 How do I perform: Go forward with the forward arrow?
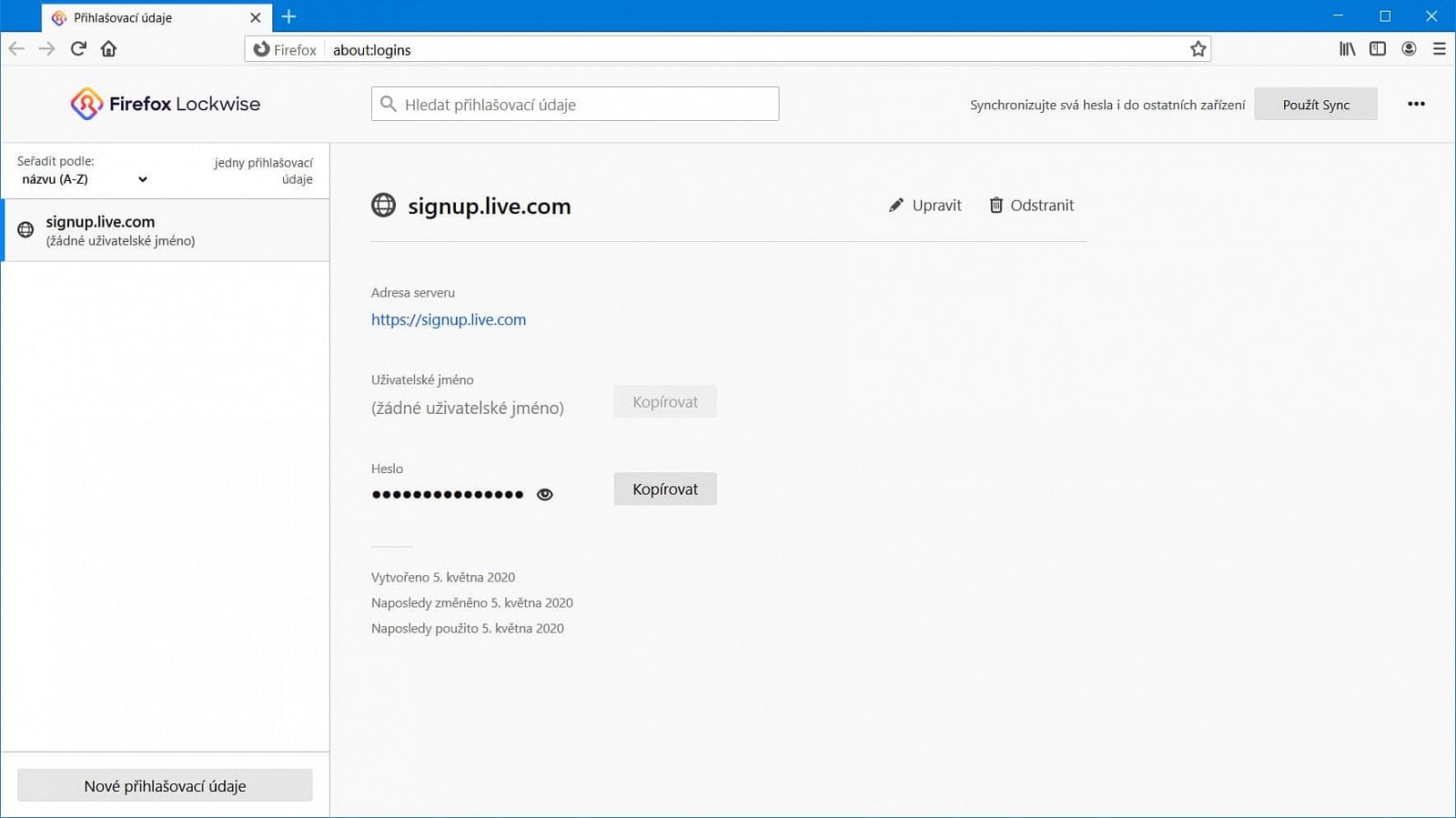(x=47, y=49)
